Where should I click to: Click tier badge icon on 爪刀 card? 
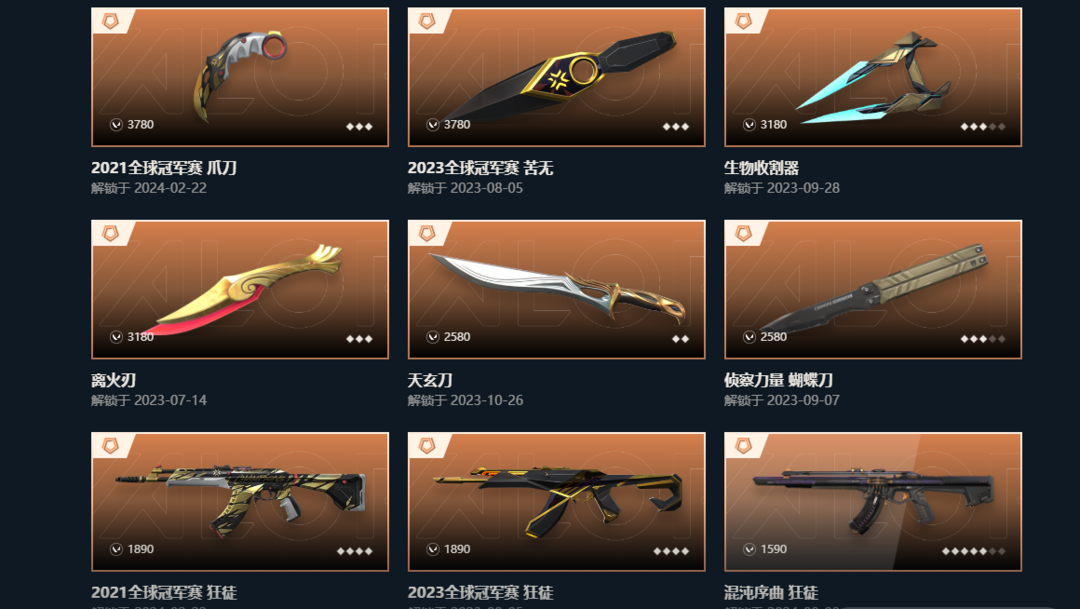pyautogui.click(x=110, y=21)
